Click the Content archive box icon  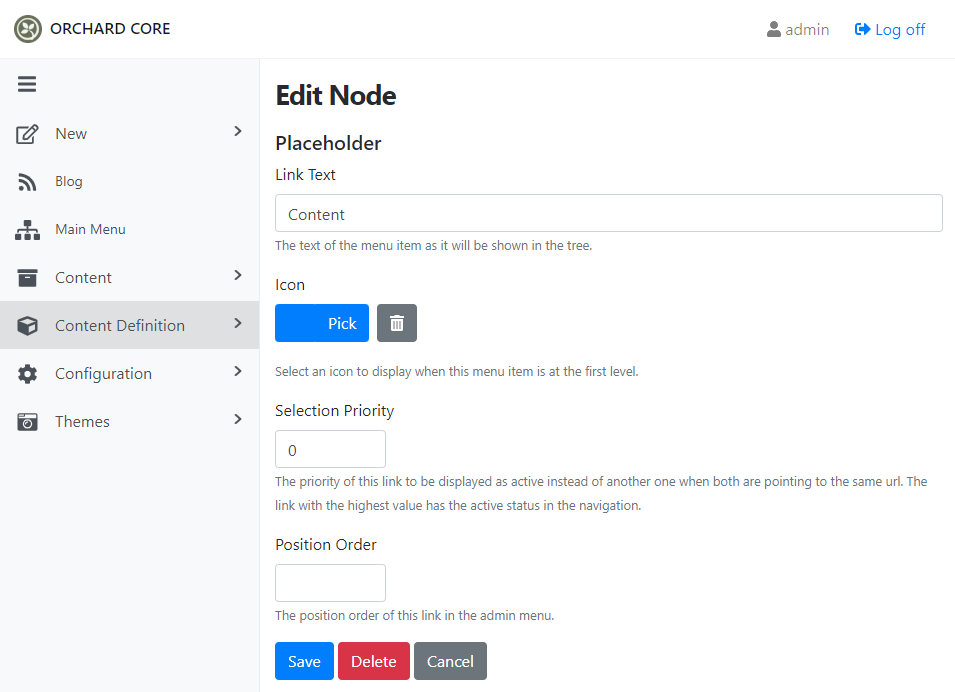tap(27, 278)
